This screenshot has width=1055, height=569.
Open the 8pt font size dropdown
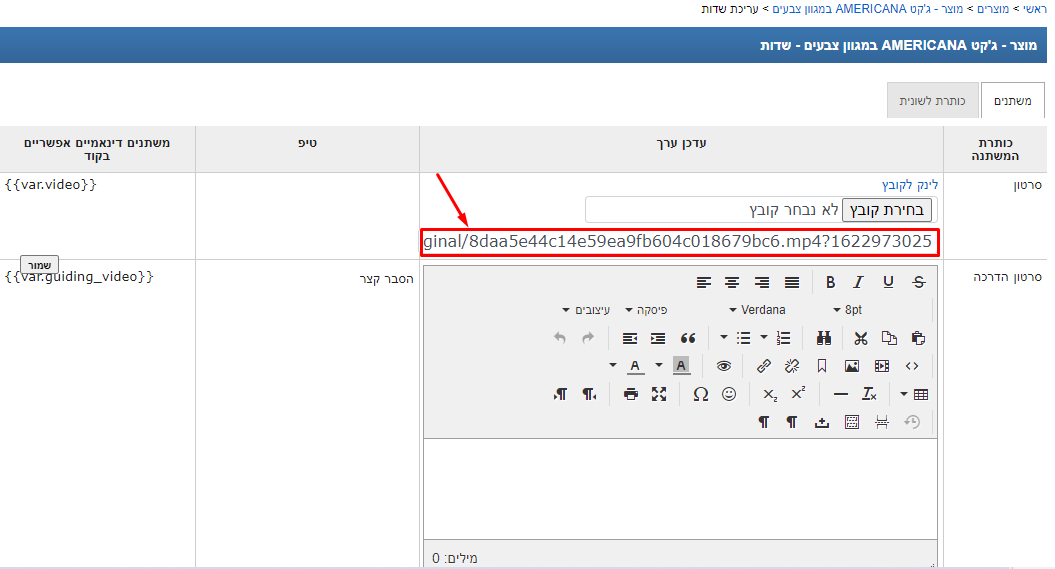(x=848, y=310)
